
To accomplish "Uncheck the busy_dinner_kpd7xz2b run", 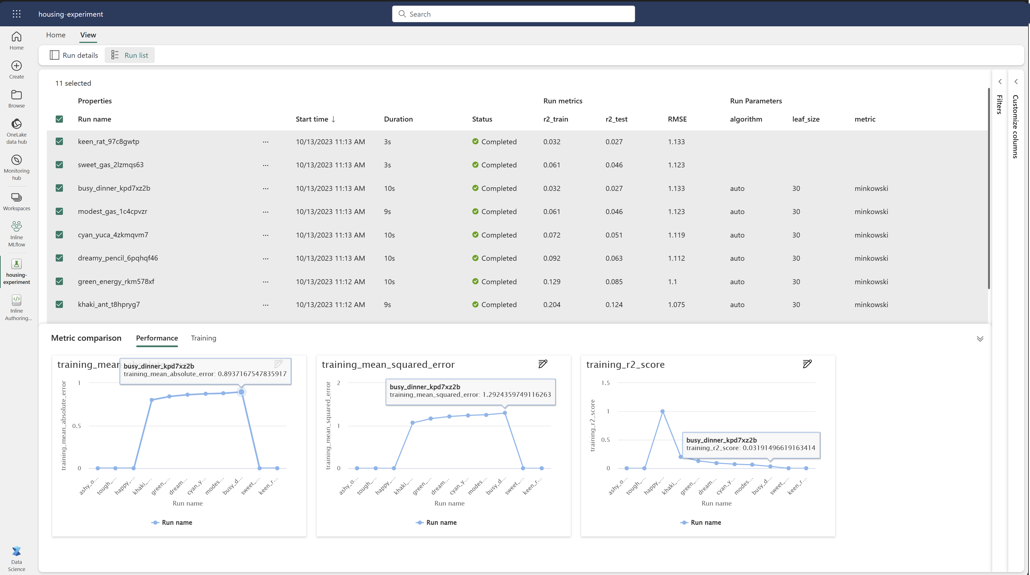I will (x=59, y=188).
